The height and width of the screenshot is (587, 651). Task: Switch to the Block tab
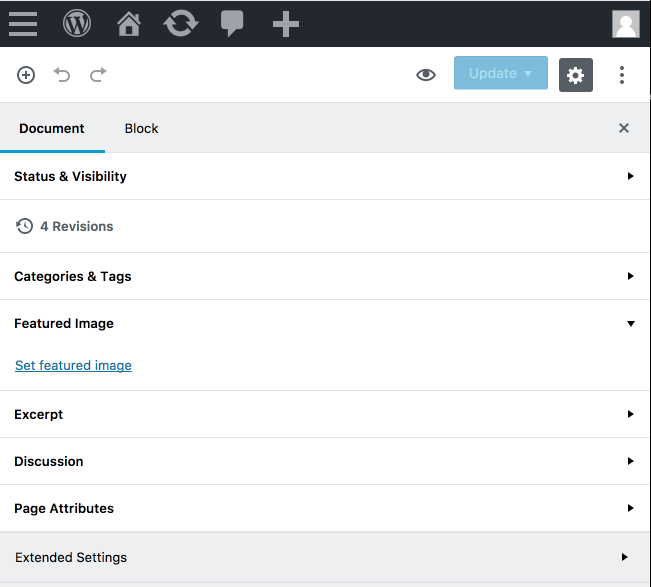141,129
